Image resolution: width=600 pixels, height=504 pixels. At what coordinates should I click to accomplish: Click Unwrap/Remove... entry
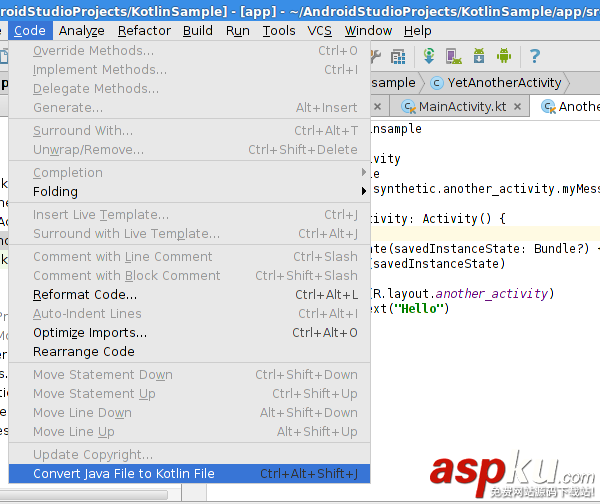(189, 150)
